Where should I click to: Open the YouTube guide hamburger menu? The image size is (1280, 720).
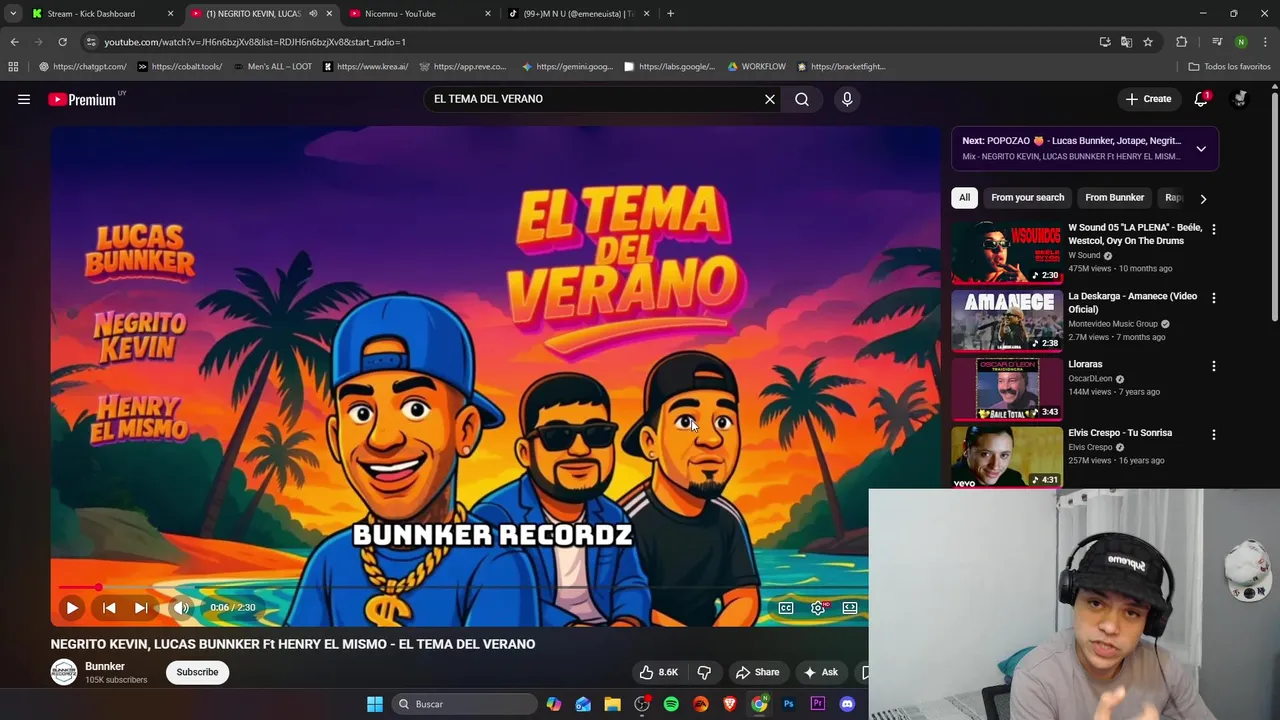coord(24,99)
